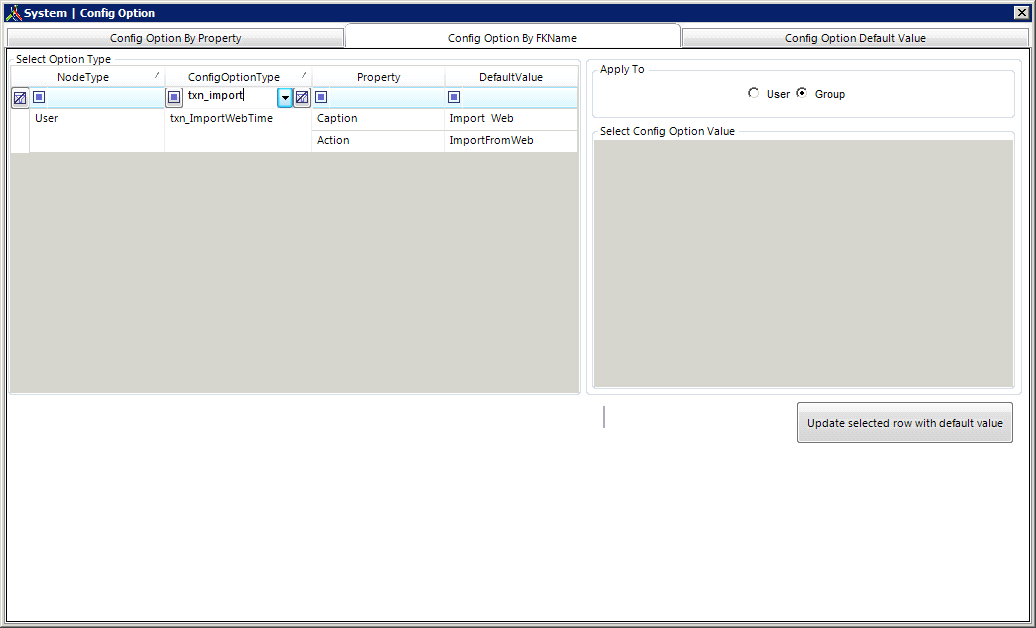Viewport: 1036px width, 628px height.
Task: Clear the ConfigOptionType filter with its clear icon
Action: [x=302, y=98]
